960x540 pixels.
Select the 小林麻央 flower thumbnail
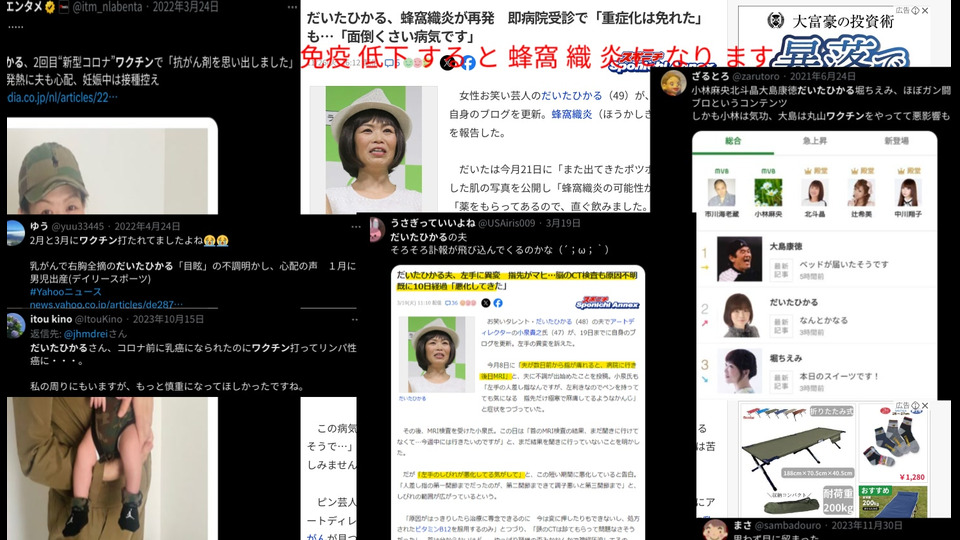click(x=768, y=192)
